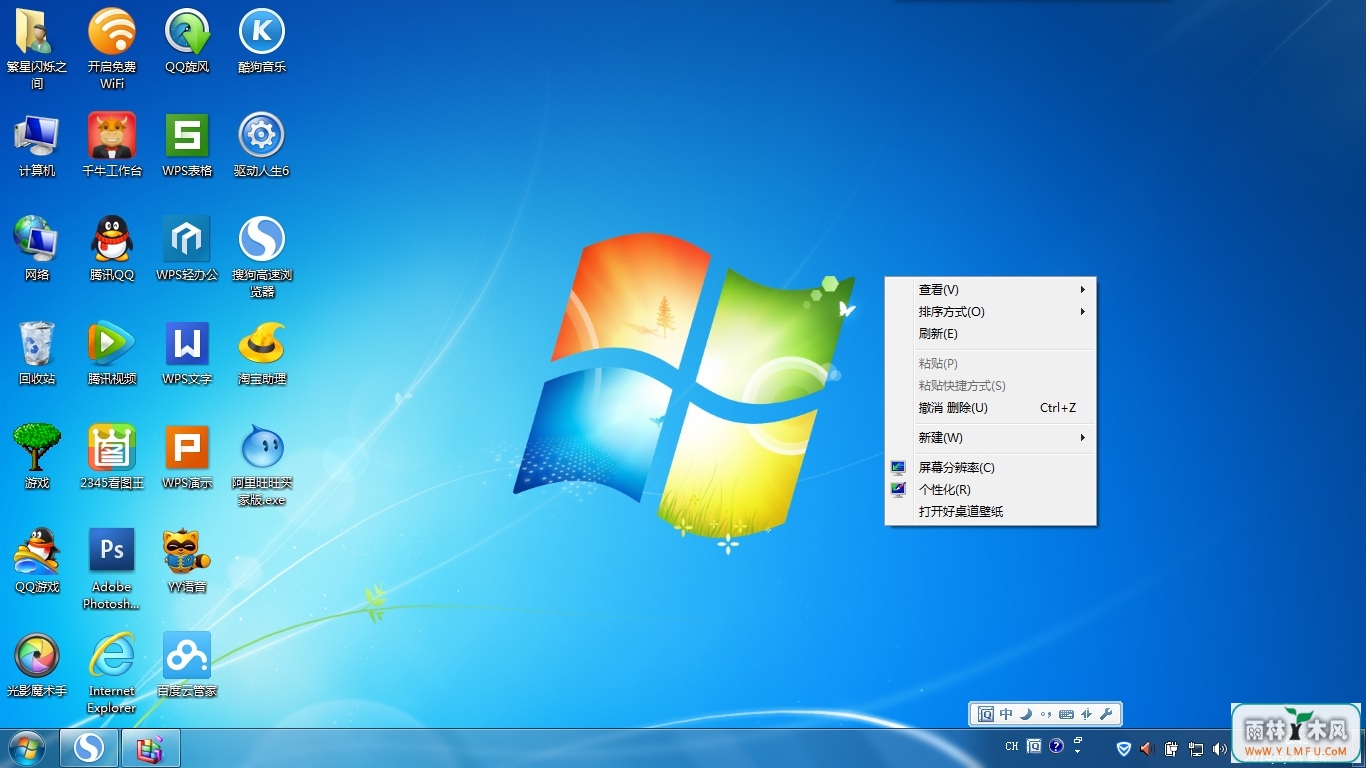Open IME wrench settings icon
Screen dimensions: 1366x768
[1105, 714]
